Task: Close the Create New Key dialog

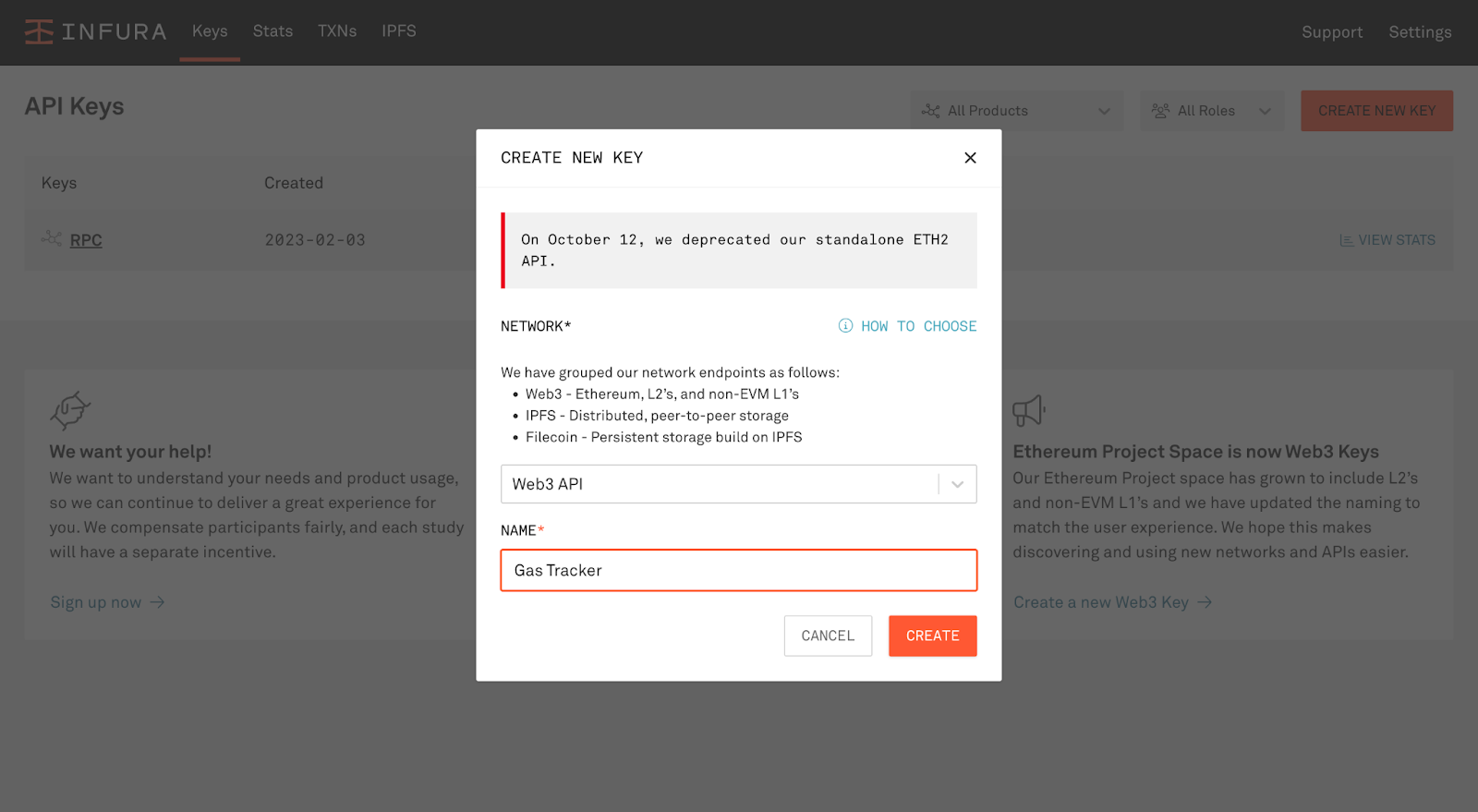Action: click(970, 158)
